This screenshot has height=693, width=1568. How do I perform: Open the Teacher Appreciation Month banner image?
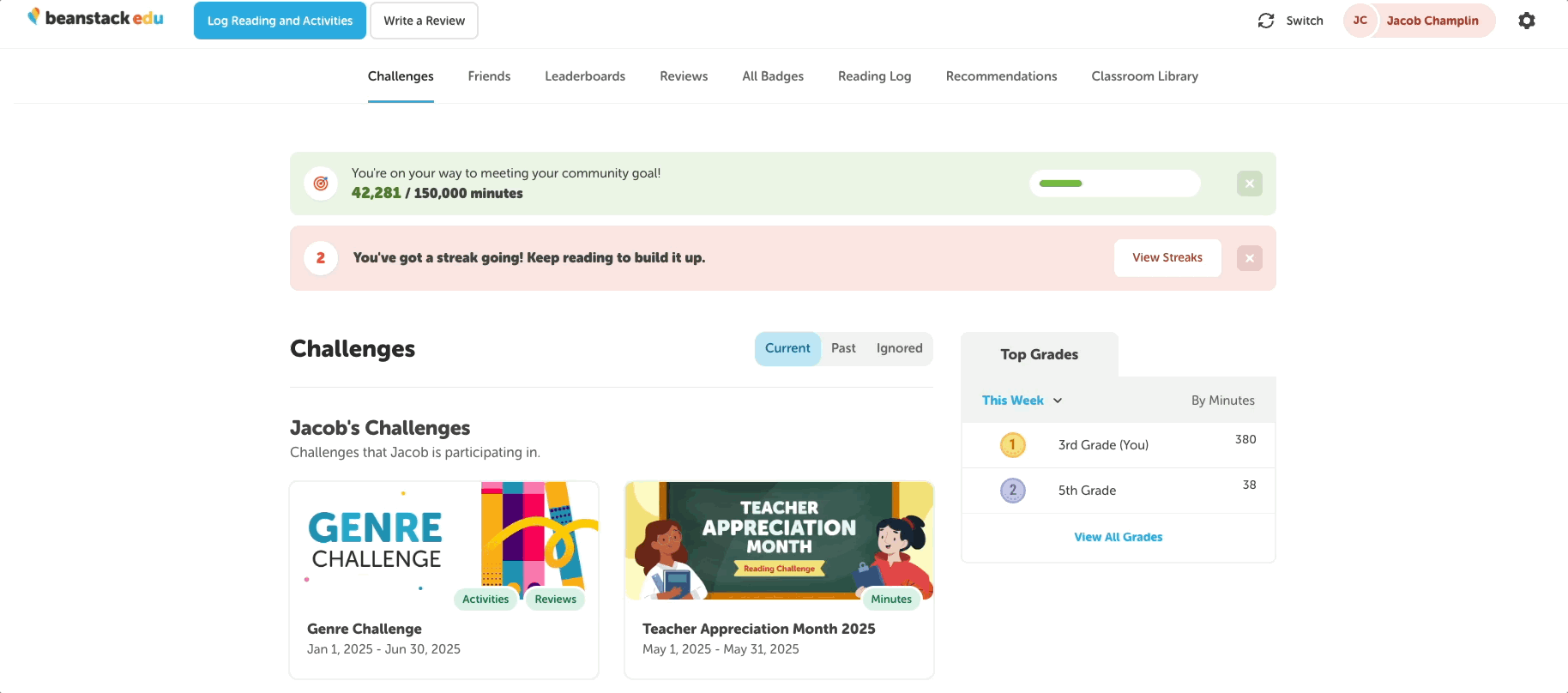click(x=780, y=541)
